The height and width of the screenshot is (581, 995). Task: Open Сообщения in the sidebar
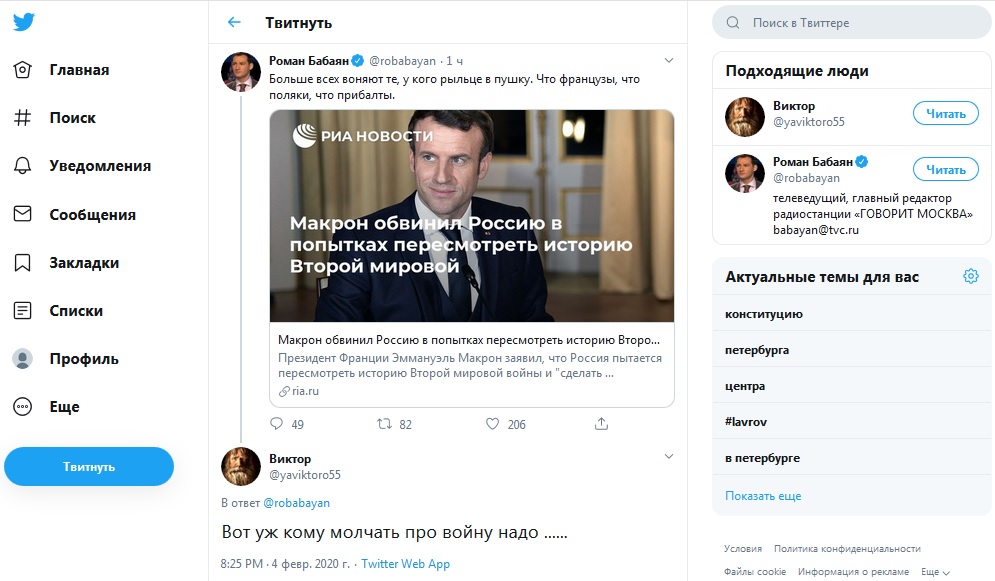(x=92, y=215)
